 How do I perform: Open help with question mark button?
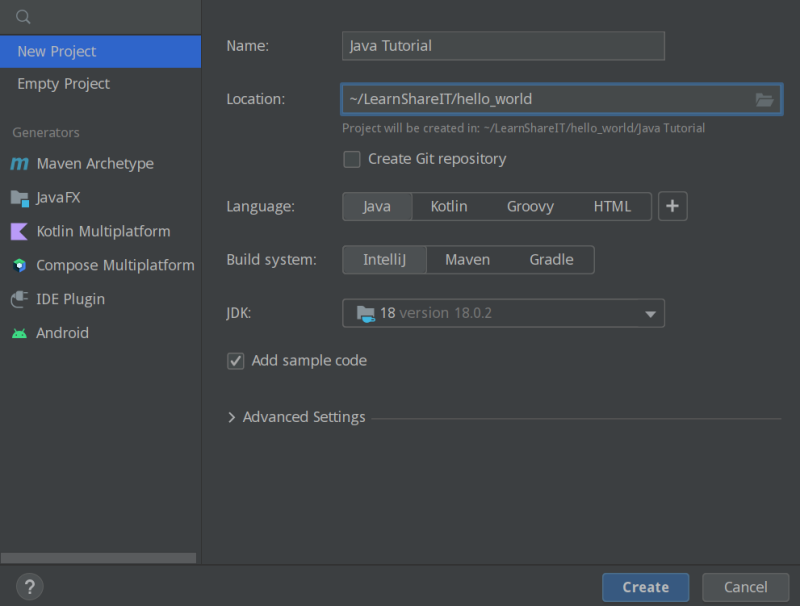pyautogui.click(x=30, y=587)
